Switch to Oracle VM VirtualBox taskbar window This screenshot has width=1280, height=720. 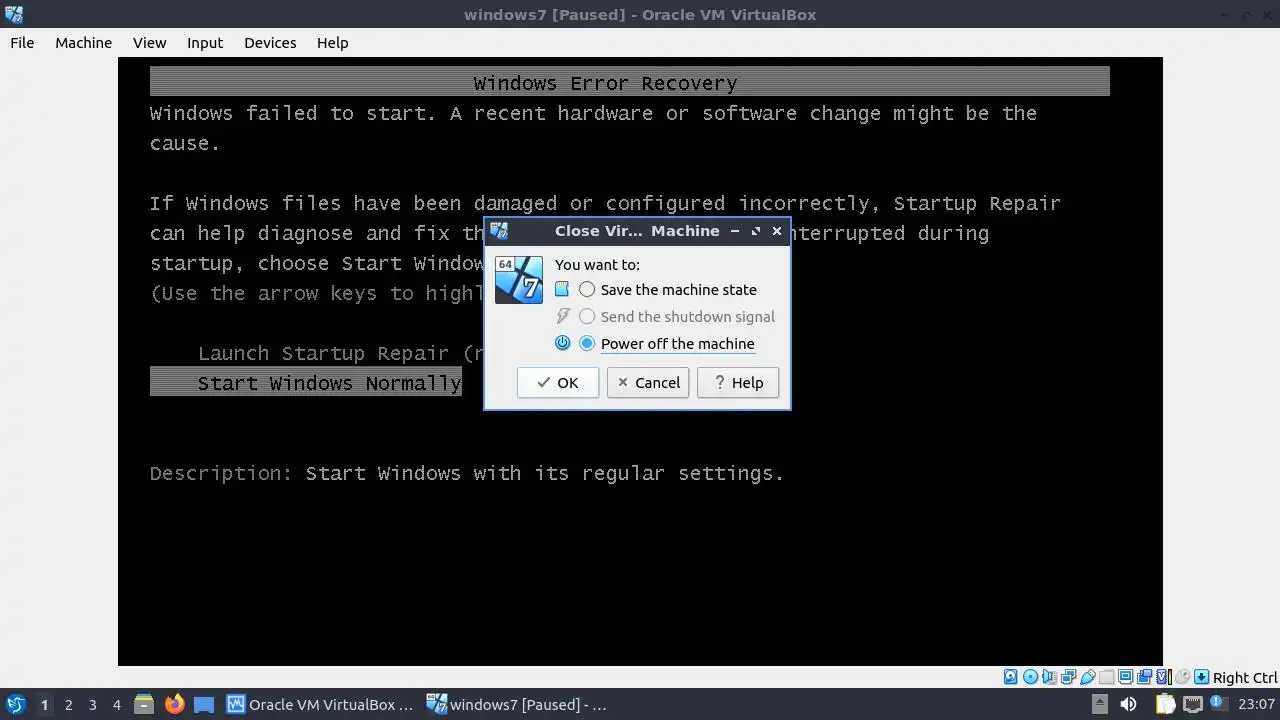[x=320, y=704]
